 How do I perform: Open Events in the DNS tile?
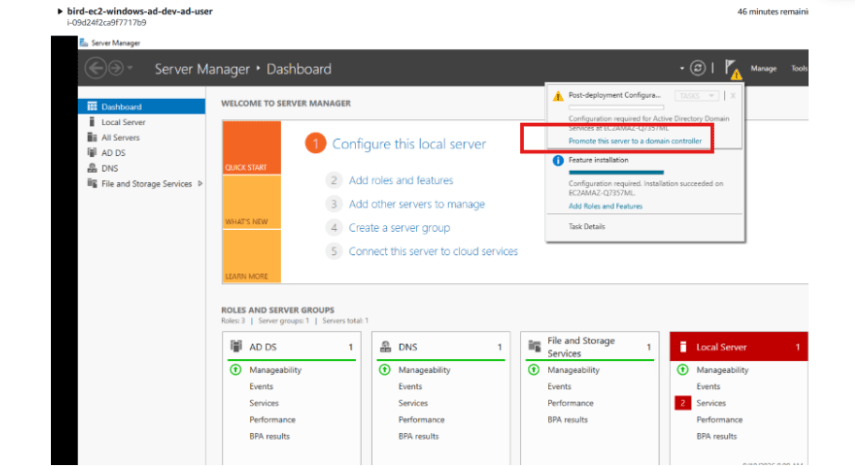[x=410, y=386]
